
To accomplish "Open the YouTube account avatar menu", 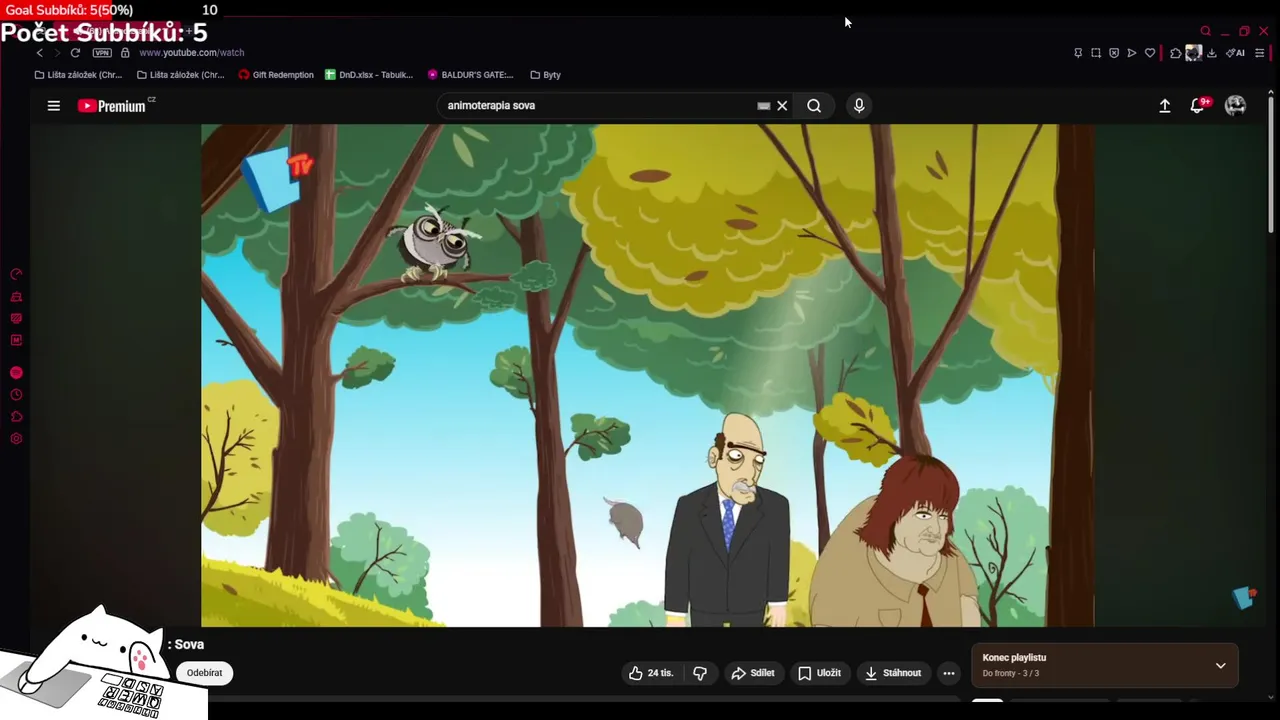I will tap(1235, 106).
